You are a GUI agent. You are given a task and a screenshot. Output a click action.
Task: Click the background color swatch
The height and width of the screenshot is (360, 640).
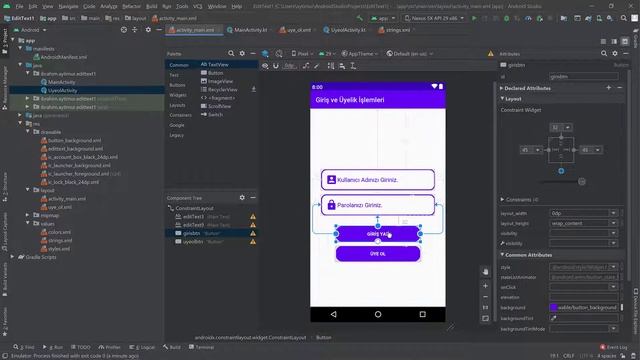tap(553, 307)
